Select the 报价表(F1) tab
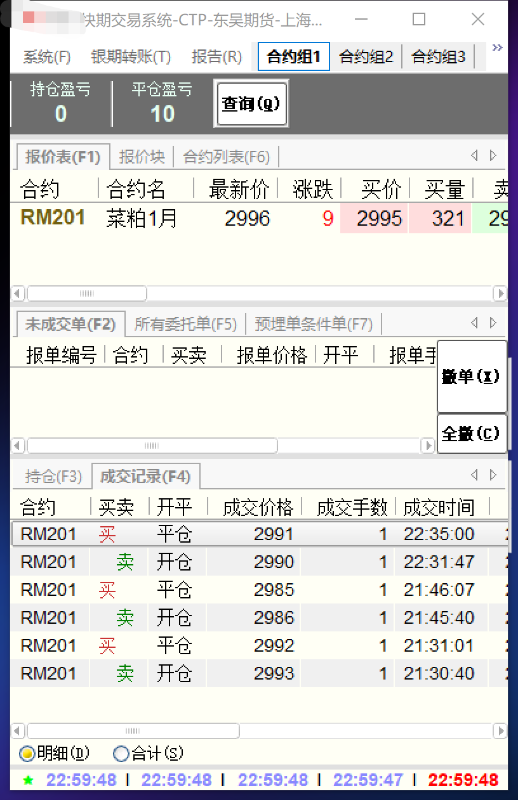Image resolution: width=518 pixels, height=800 pixels. 63,157
